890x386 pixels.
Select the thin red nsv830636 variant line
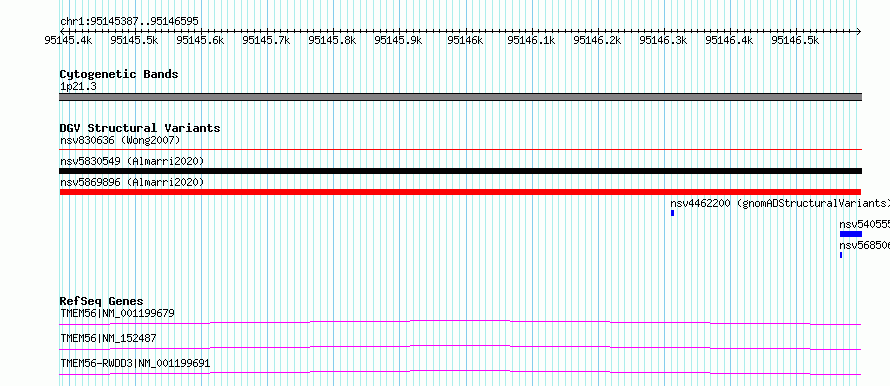coord(460,149)
